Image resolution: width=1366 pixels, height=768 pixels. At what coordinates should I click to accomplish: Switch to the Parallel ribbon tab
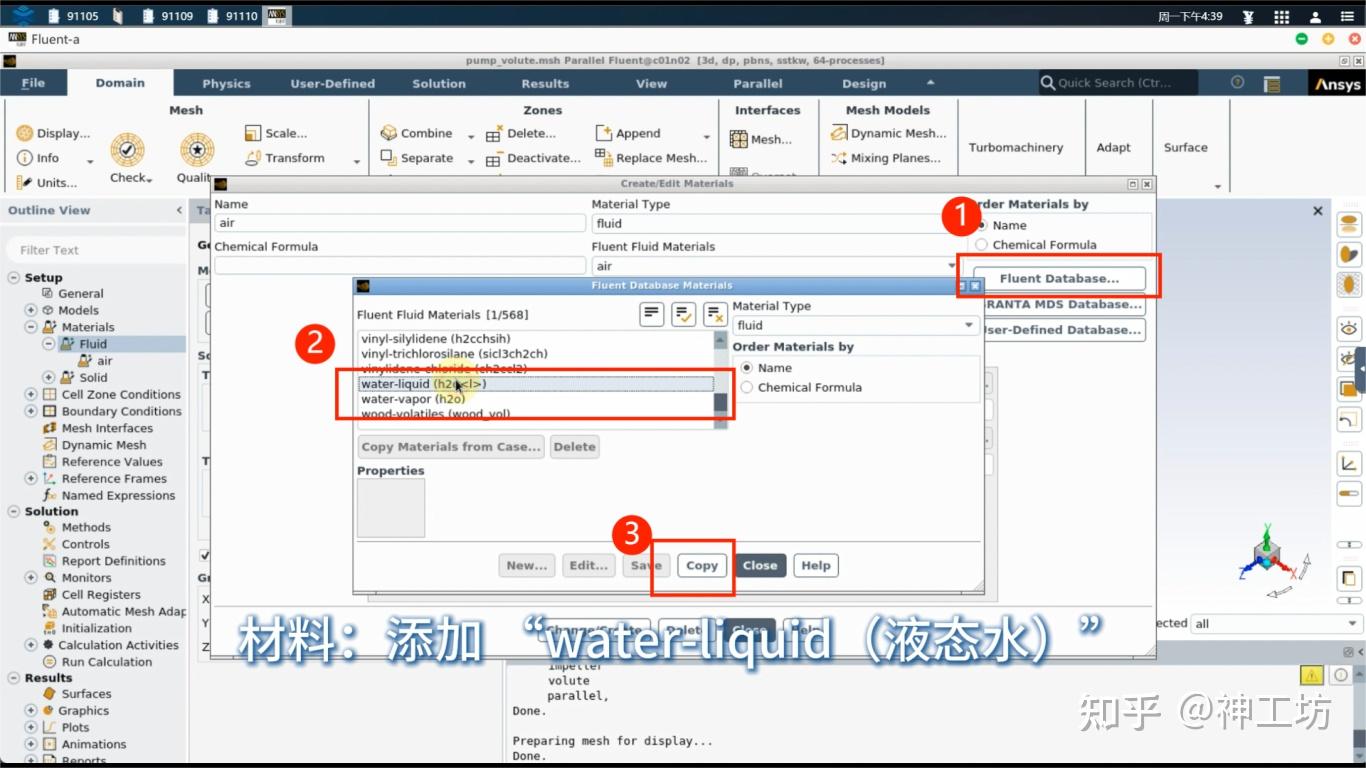758,84
